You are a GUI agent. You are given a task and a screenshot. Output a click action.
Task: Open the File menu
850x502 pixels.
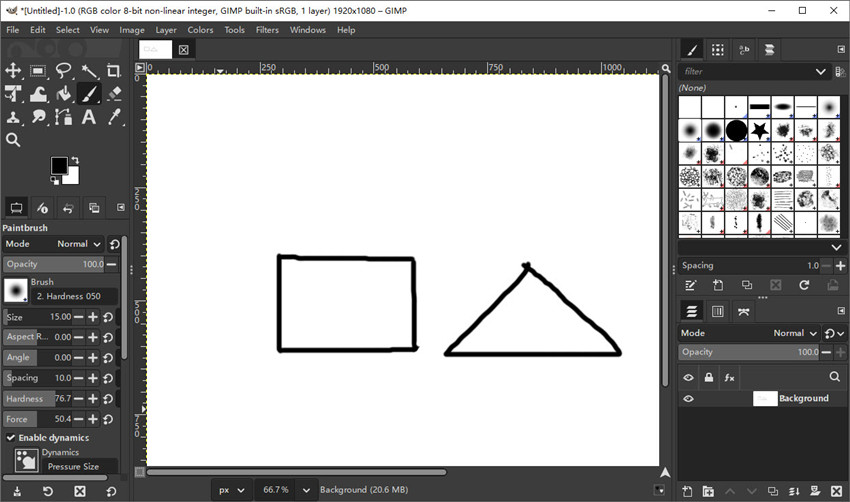(12, 30)
